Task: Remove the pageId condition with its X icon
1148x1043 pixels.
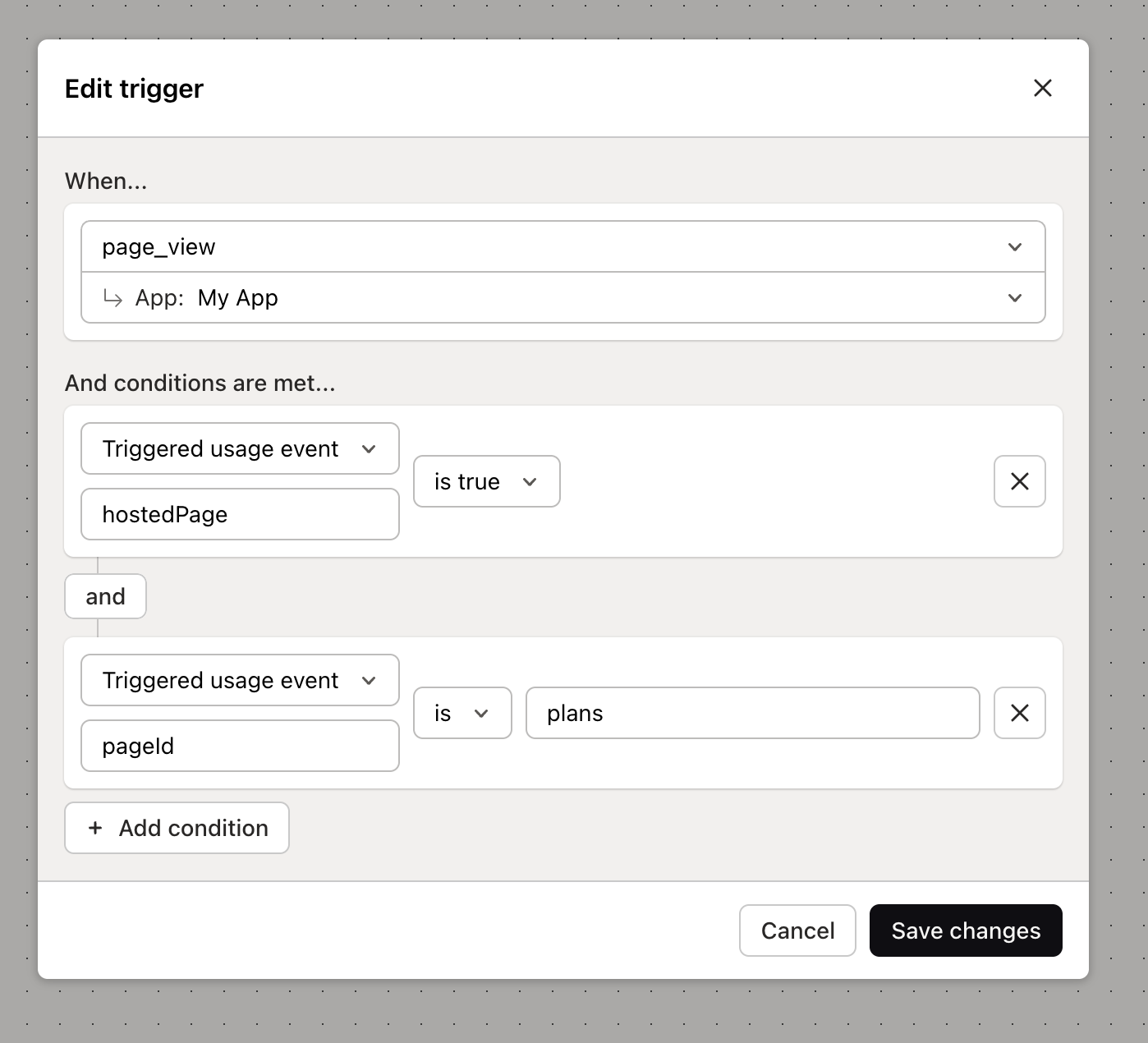Action: [x=1019, y=713]
